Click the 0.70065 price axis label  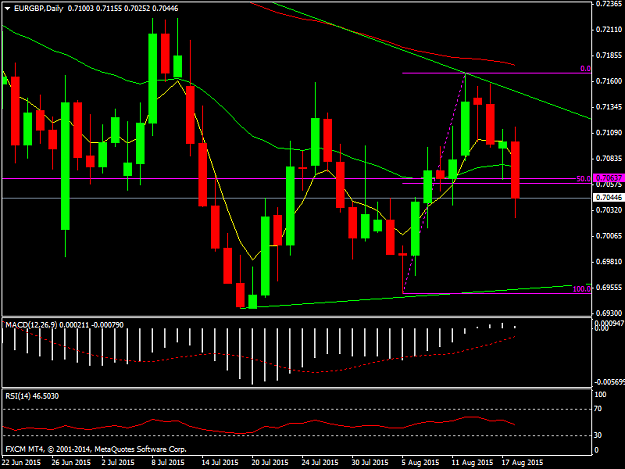tap(609, 236)
